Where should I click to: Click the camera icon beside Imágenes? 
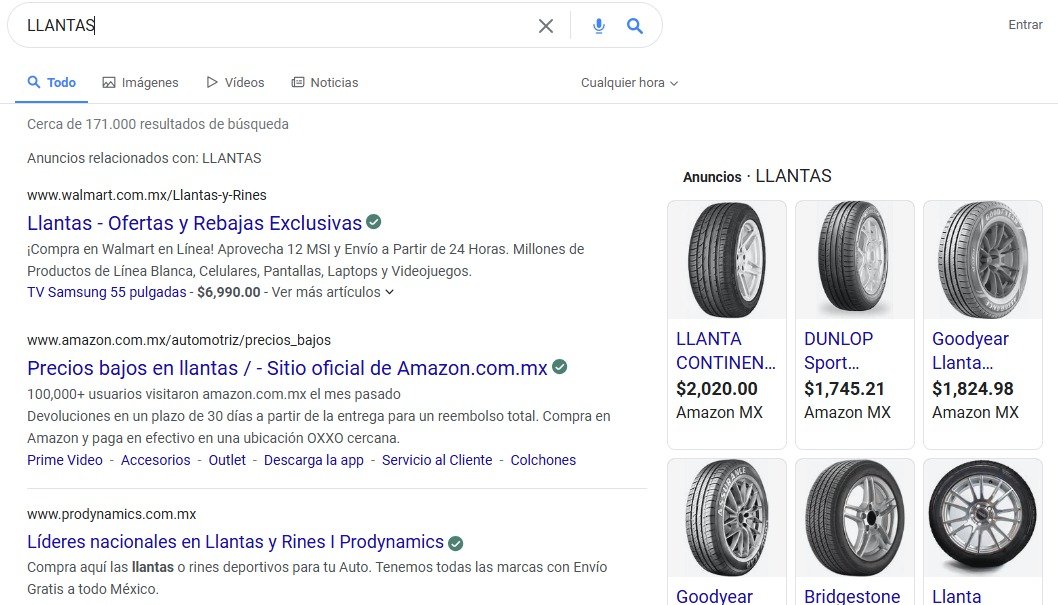point(107,82)
